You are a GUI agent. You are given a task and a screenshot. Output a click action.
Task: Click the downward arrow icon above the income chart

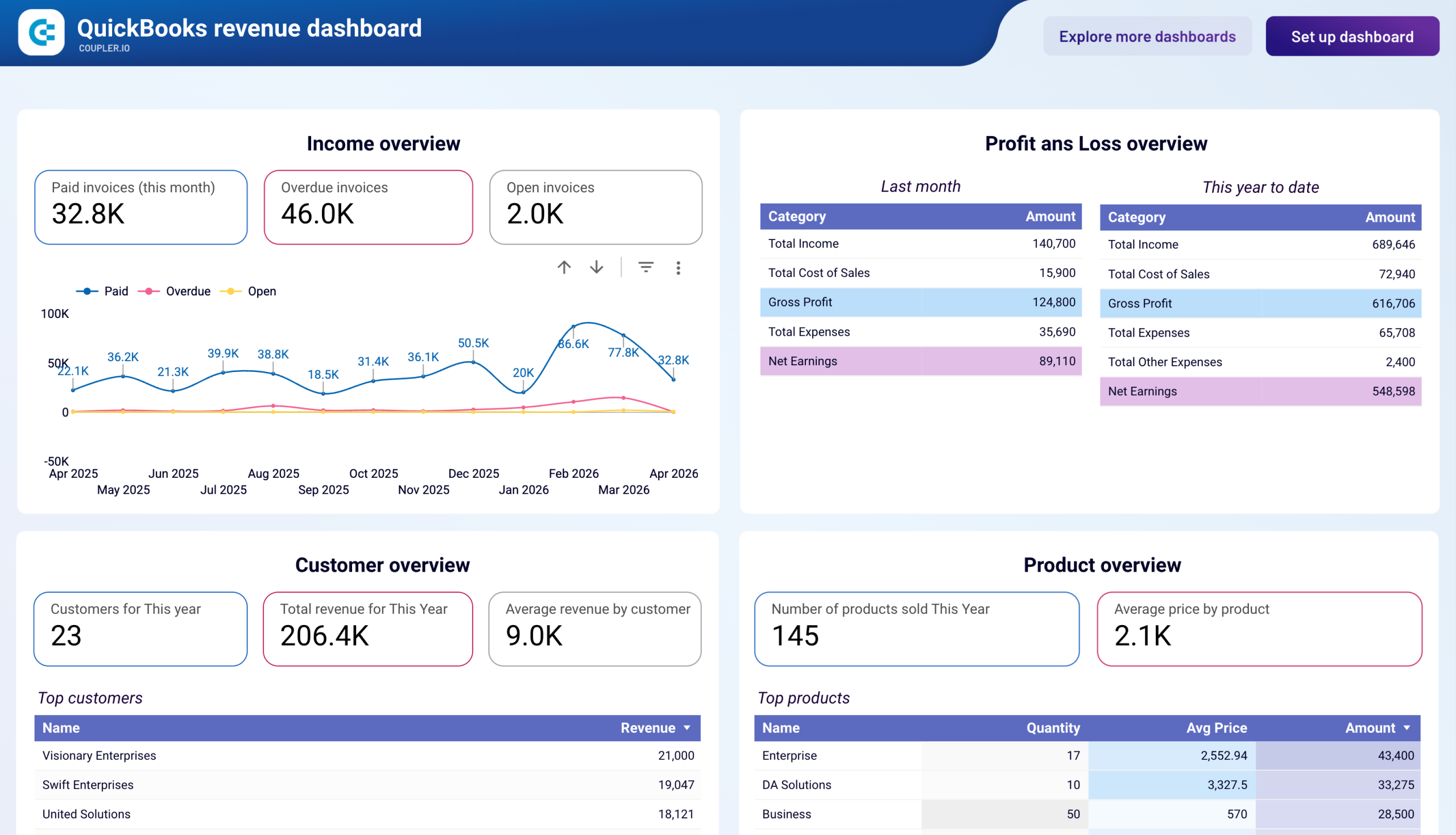click(597, 267)
